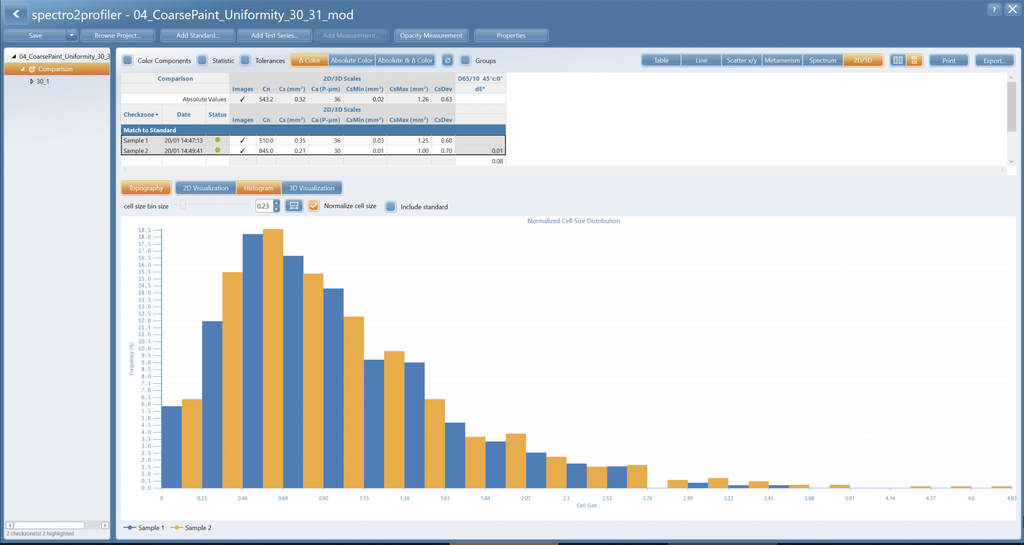
Task: Open the Save dropdown arrow
Action: click(x=72, y=35)
